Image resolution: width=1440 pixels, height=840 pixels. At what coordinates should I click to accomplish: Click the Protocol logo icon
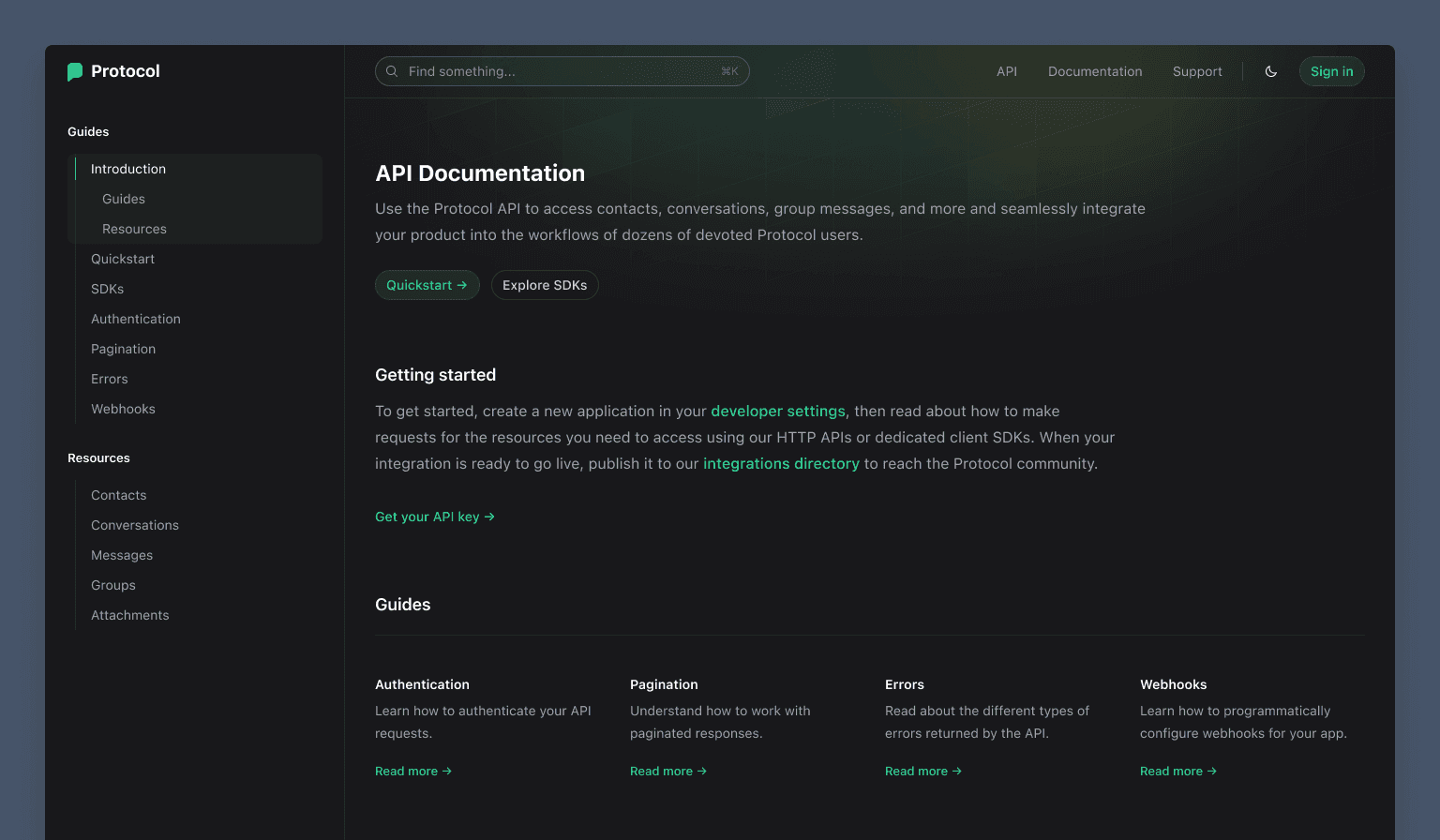tap(75, 71)
